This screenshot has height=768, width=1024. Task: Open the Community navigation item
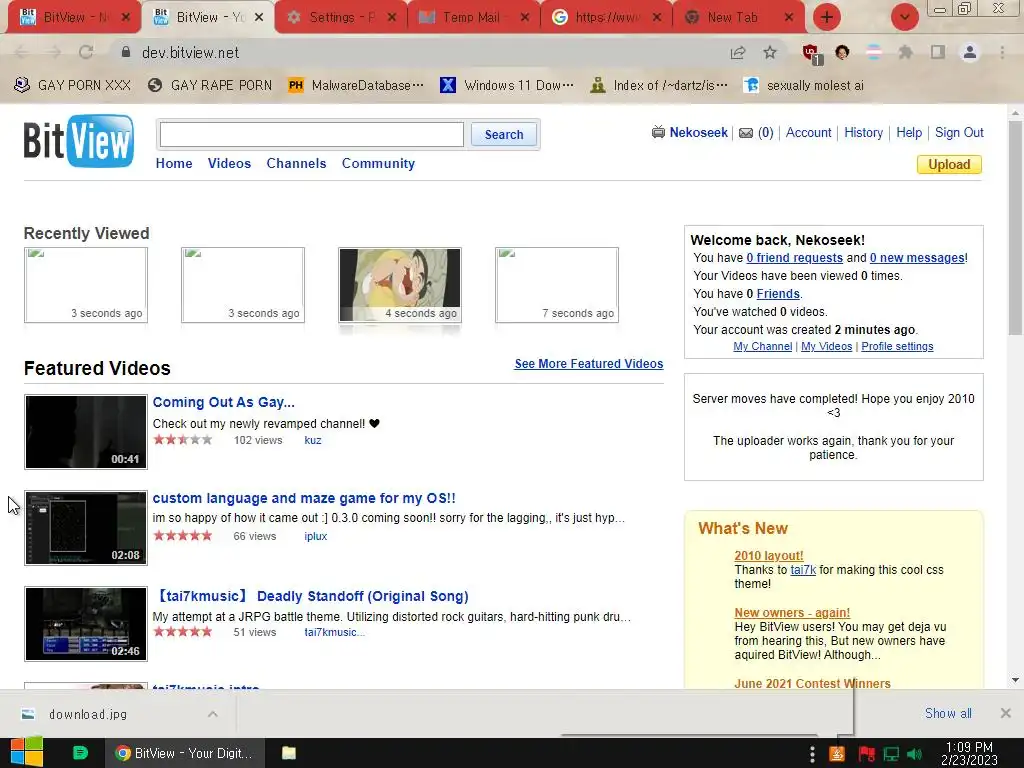click(x=378, y=163)
